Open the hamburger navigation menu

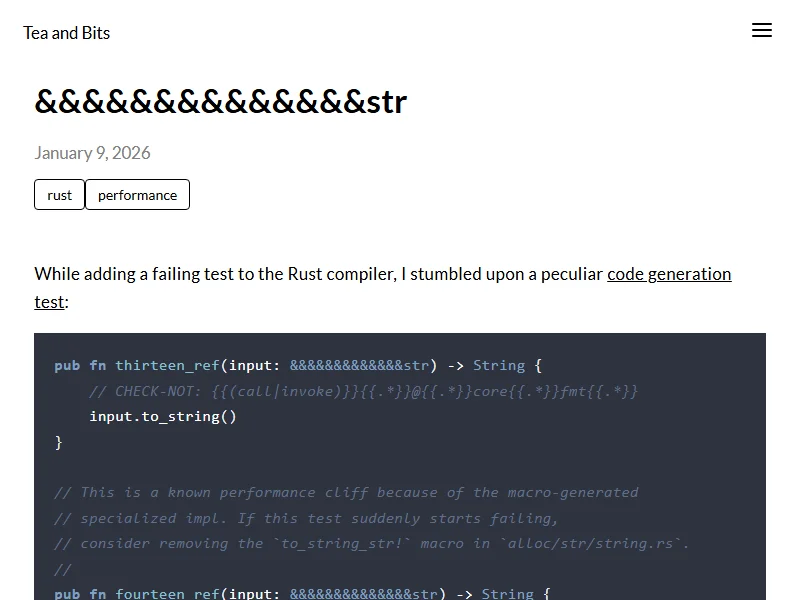point(762,30)
